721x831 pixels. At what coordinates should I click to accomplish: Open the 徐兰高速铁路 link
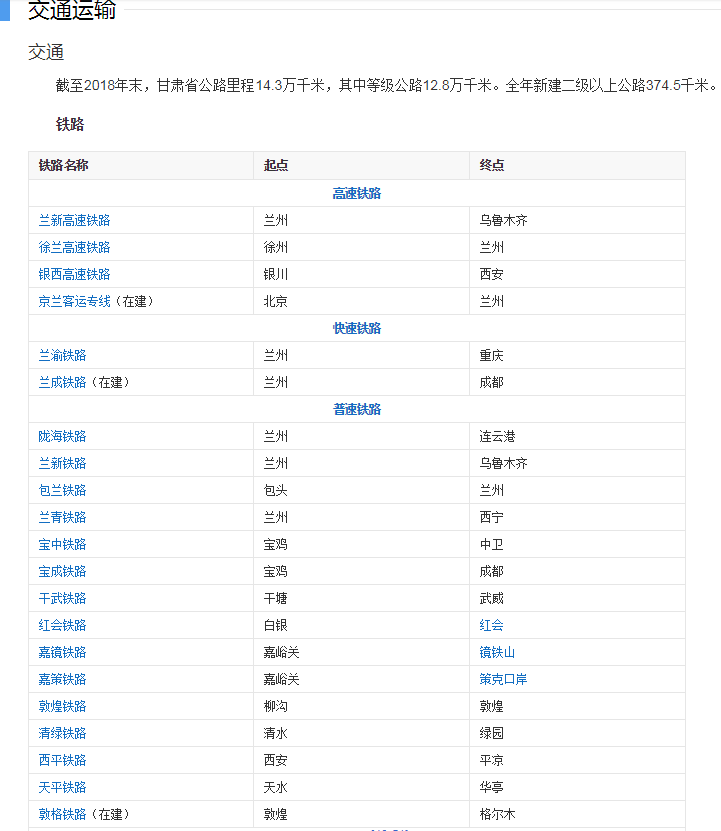[74, 247]
